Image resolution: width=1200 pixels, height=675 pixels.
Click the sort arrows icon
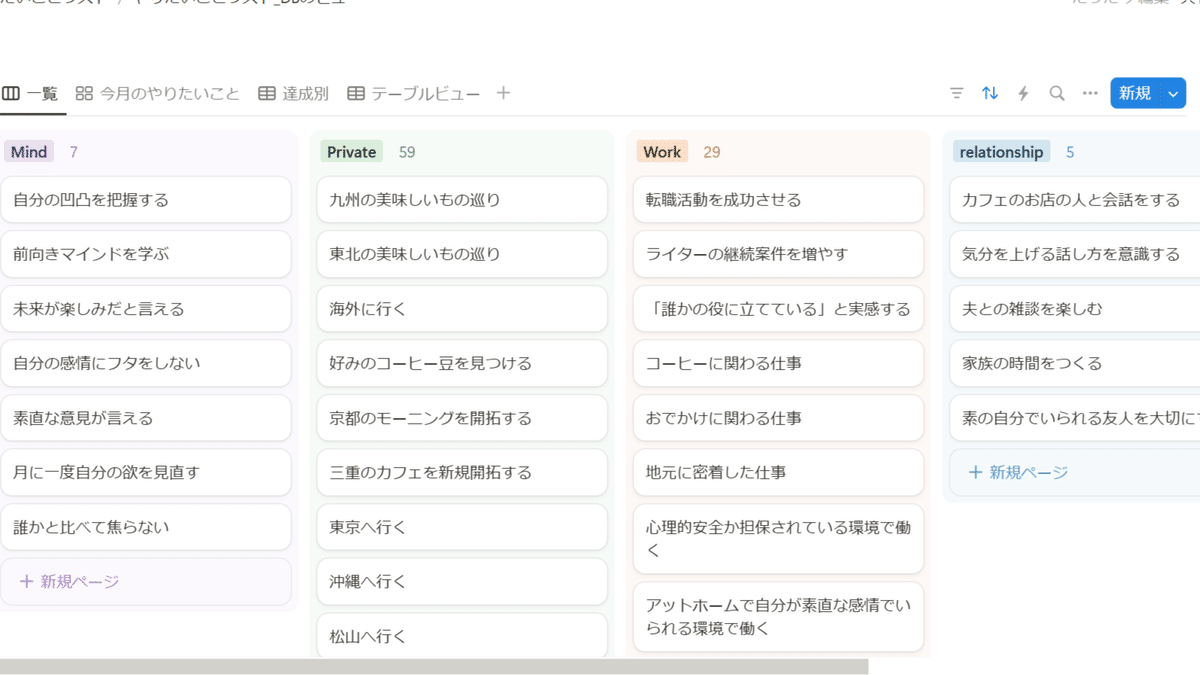point(990,93)
